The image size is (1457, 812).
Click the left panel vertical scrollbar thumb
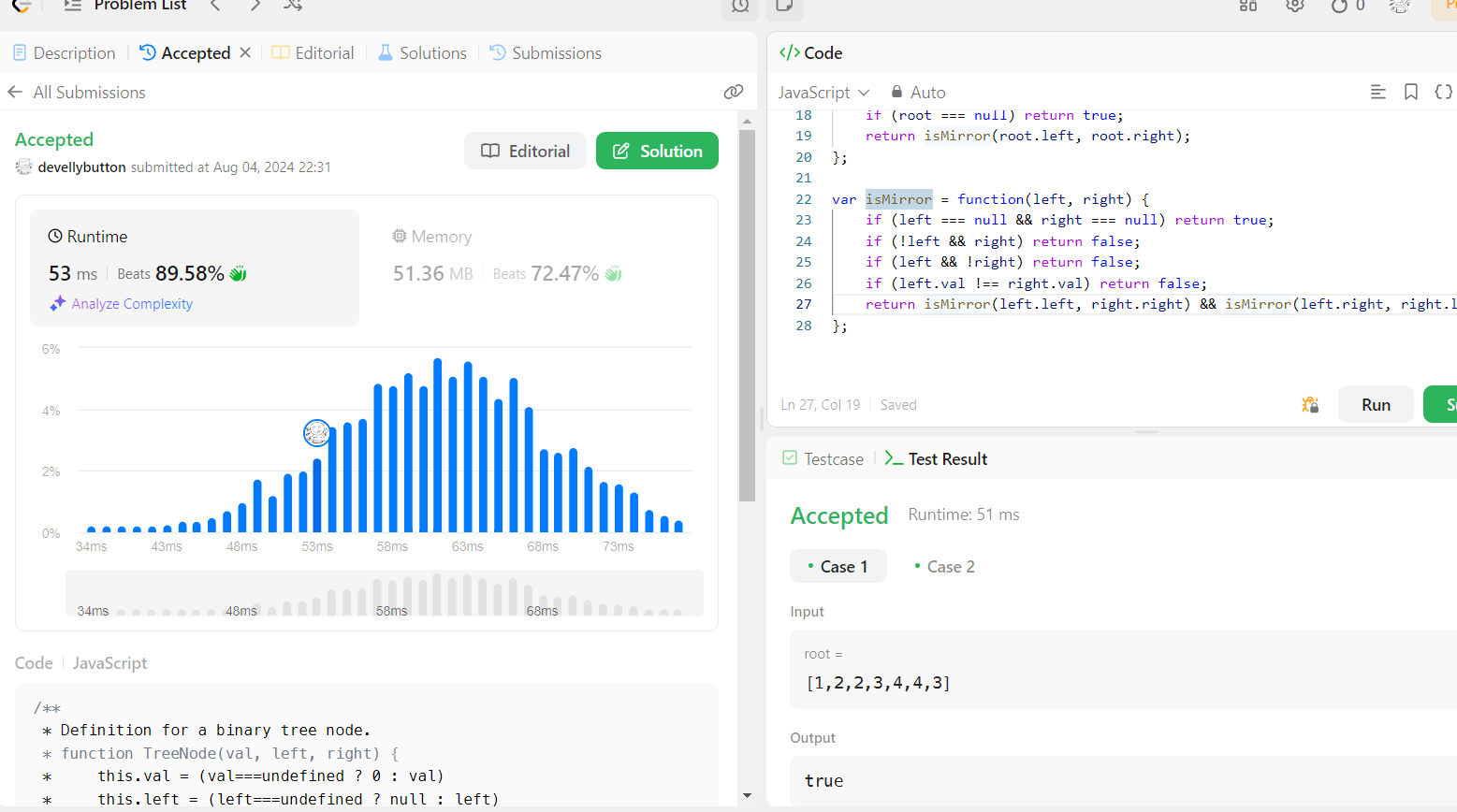[x=747, y=315]
